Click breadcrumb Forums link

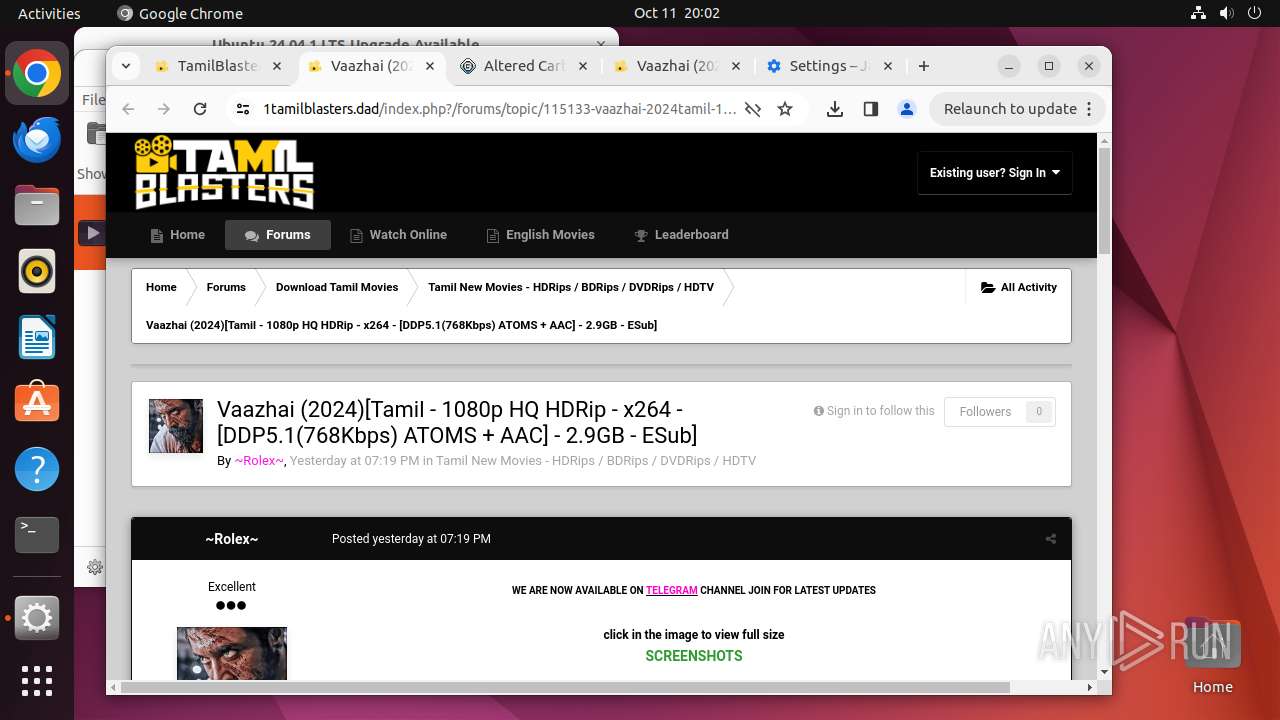coord(226,287)
